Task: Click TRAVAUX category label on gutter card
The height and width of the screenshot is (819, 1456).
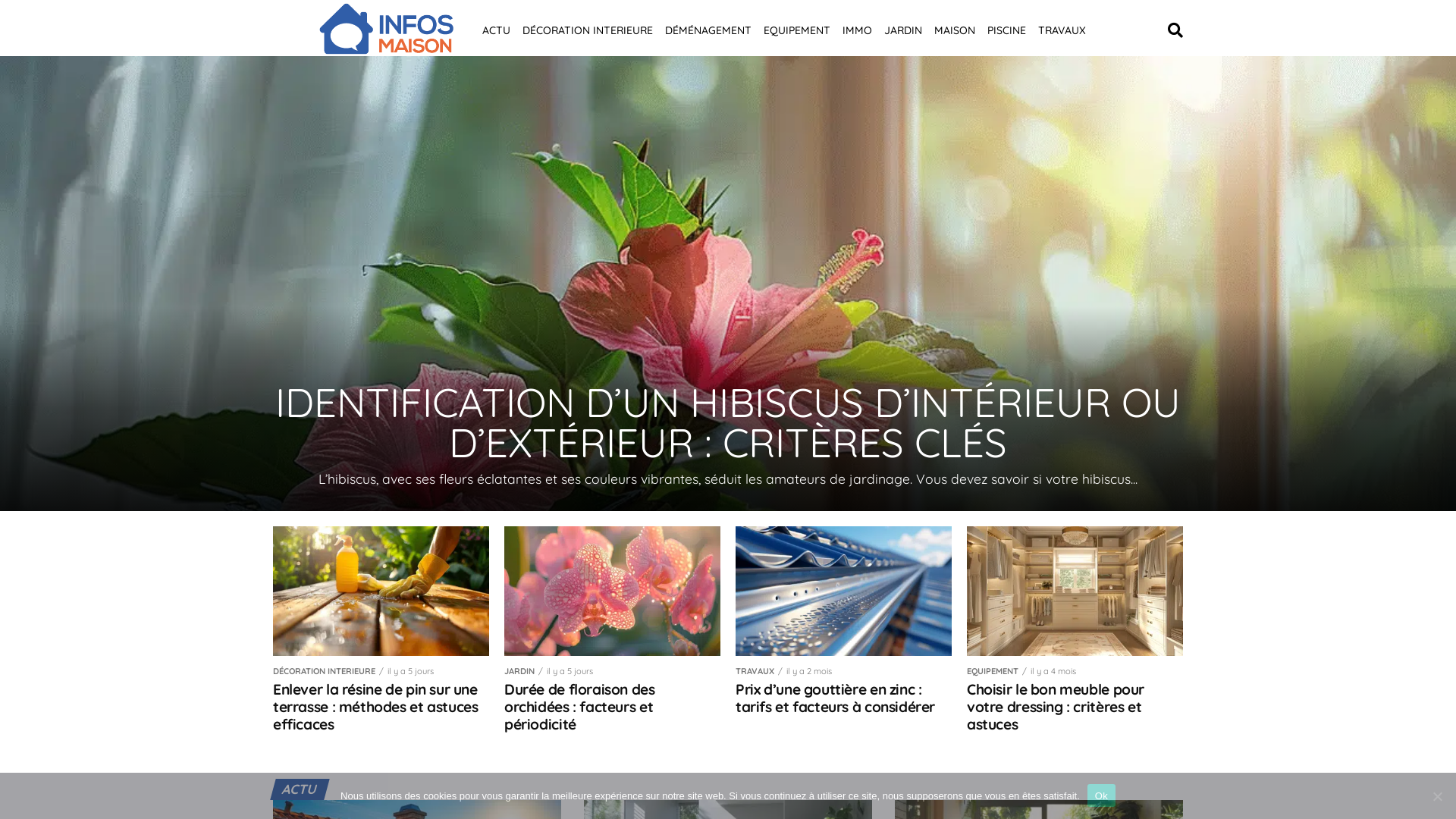Action: pos(755,671)
